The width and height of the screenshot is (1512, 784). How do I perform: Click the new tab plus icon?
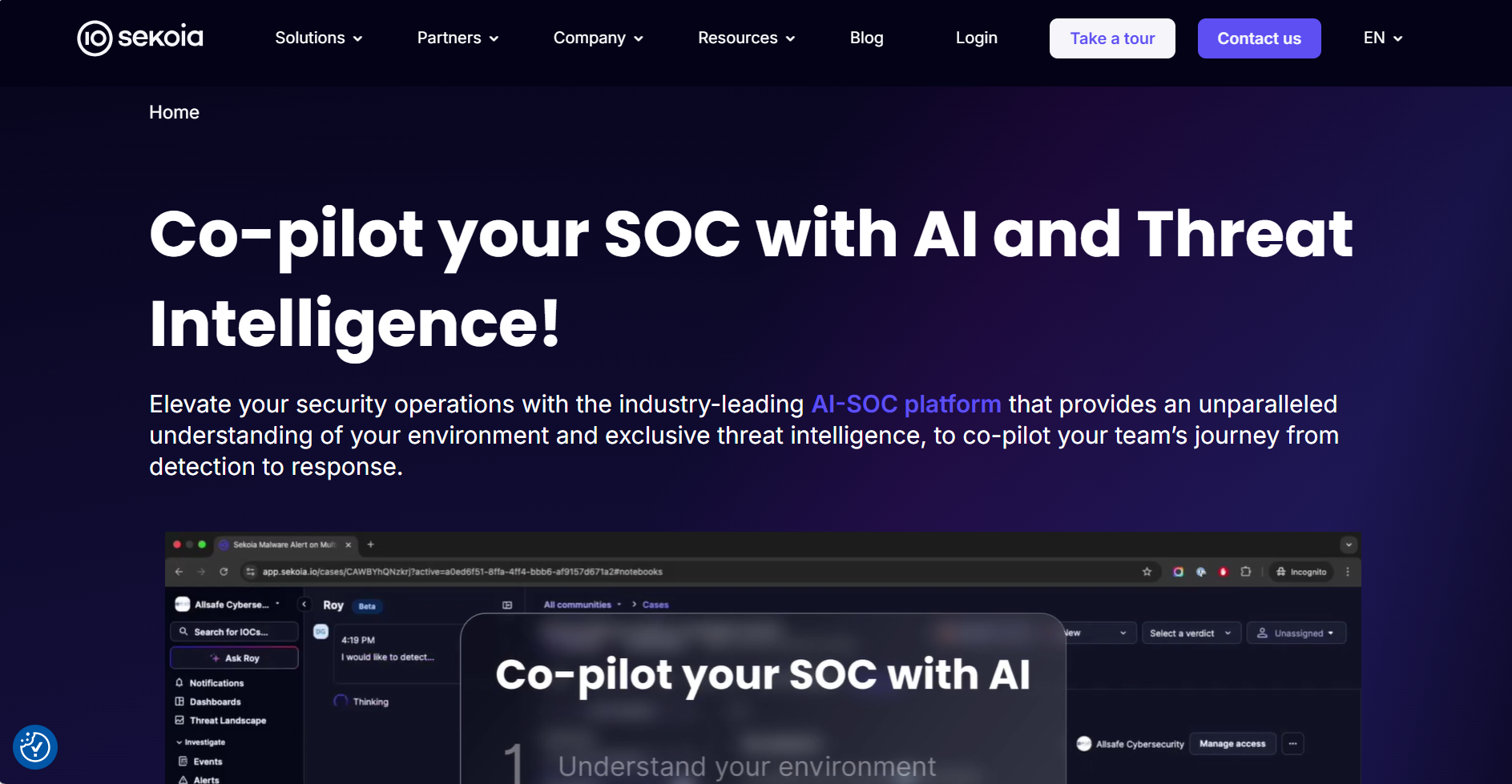(370, 545)
